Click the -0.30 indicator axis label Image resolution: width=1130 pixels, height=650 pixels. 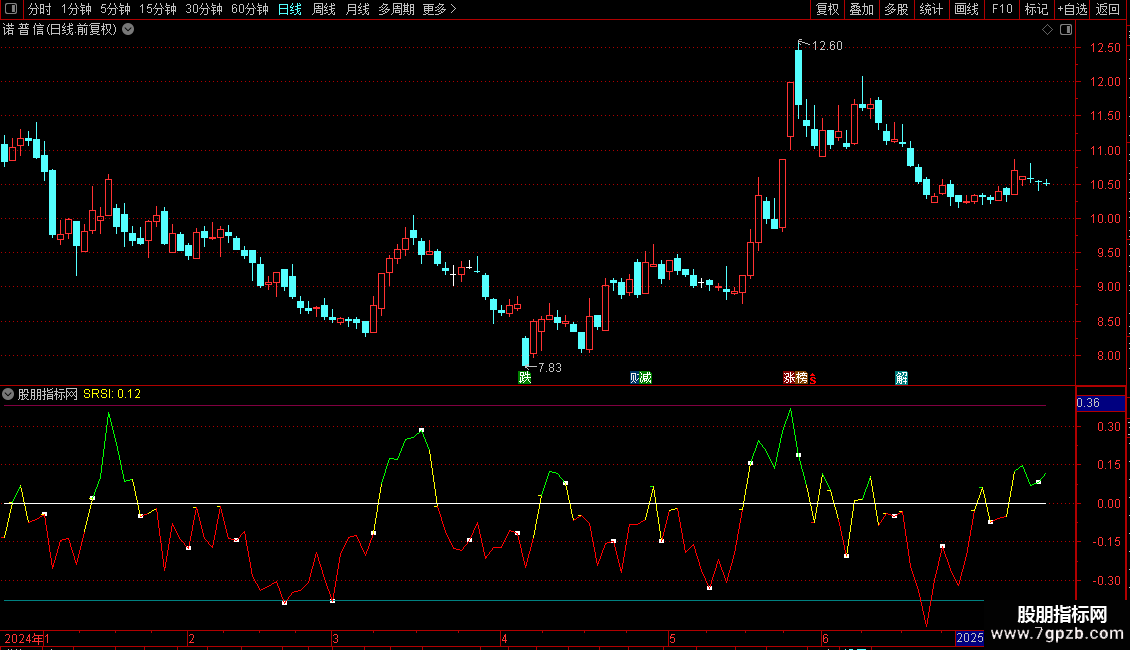coord(1106,580)
